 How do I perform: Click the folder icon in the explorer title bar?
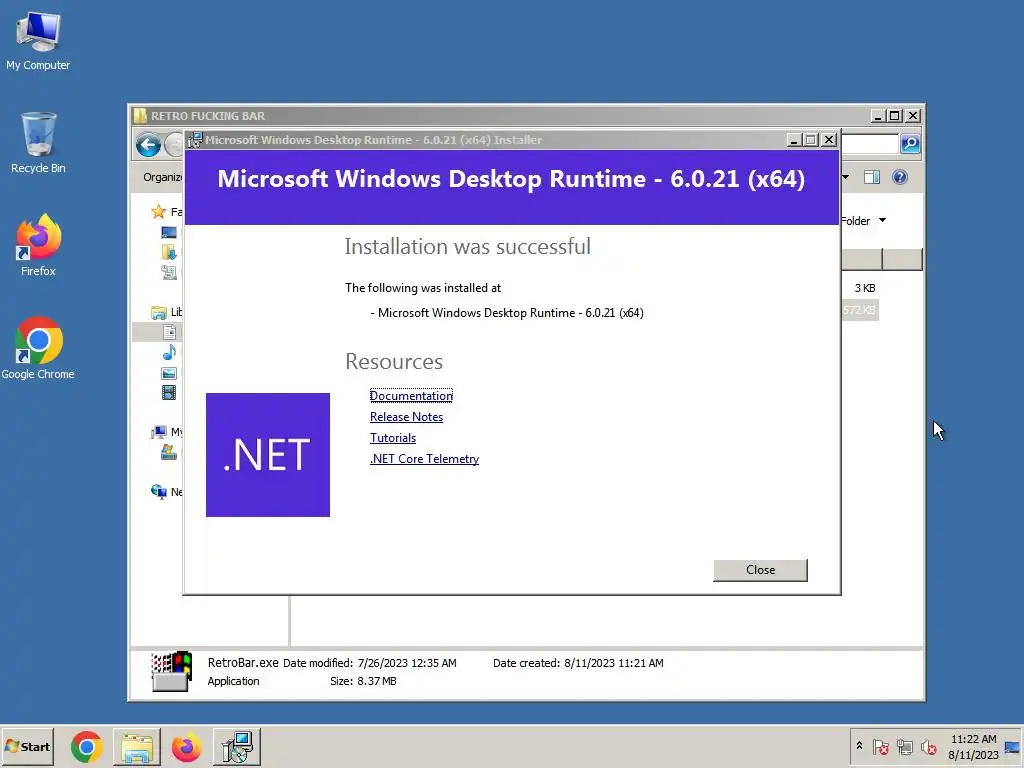[140, 116]
